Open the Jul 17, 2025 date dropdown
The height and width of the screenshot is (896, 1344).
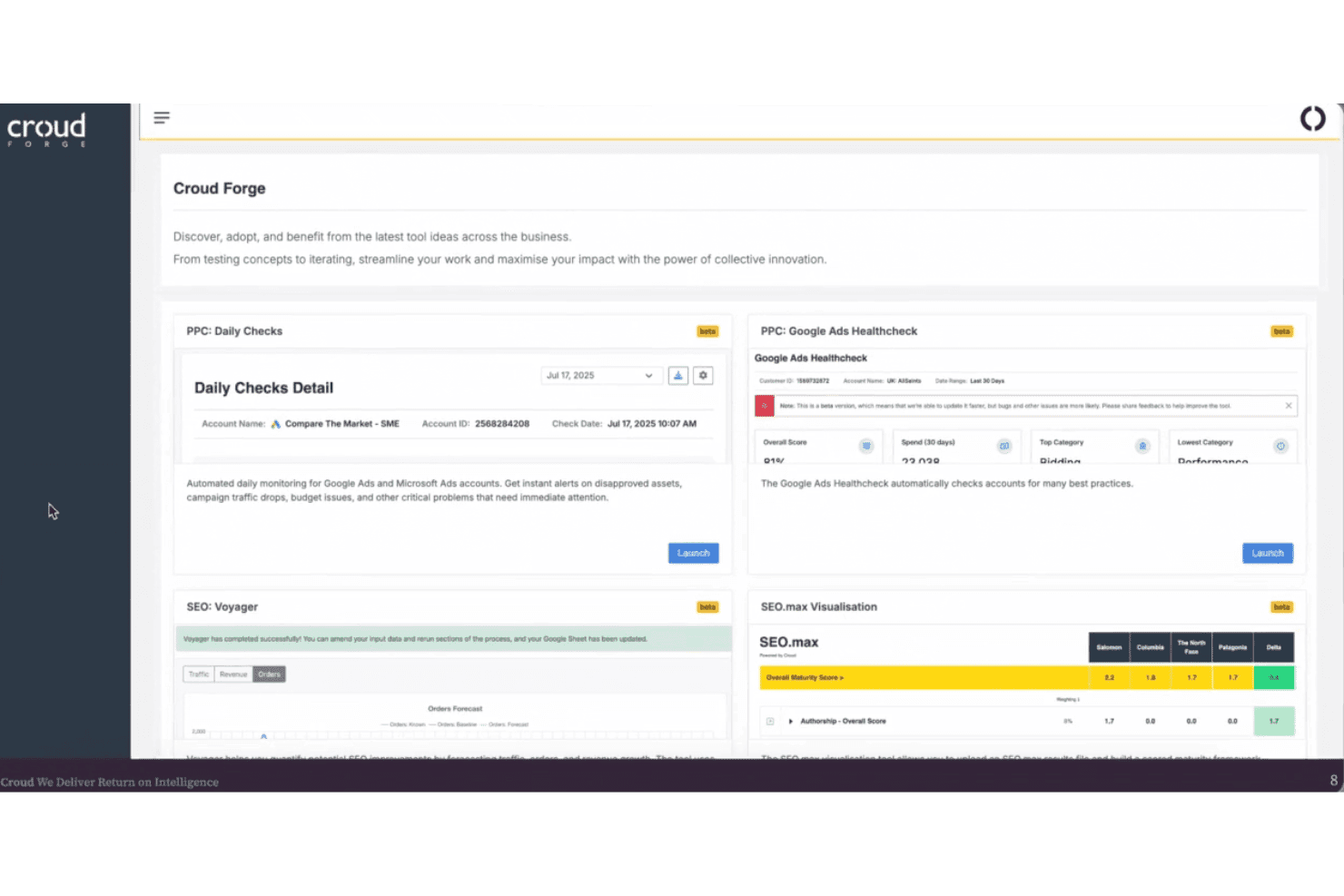click(600, 376)
